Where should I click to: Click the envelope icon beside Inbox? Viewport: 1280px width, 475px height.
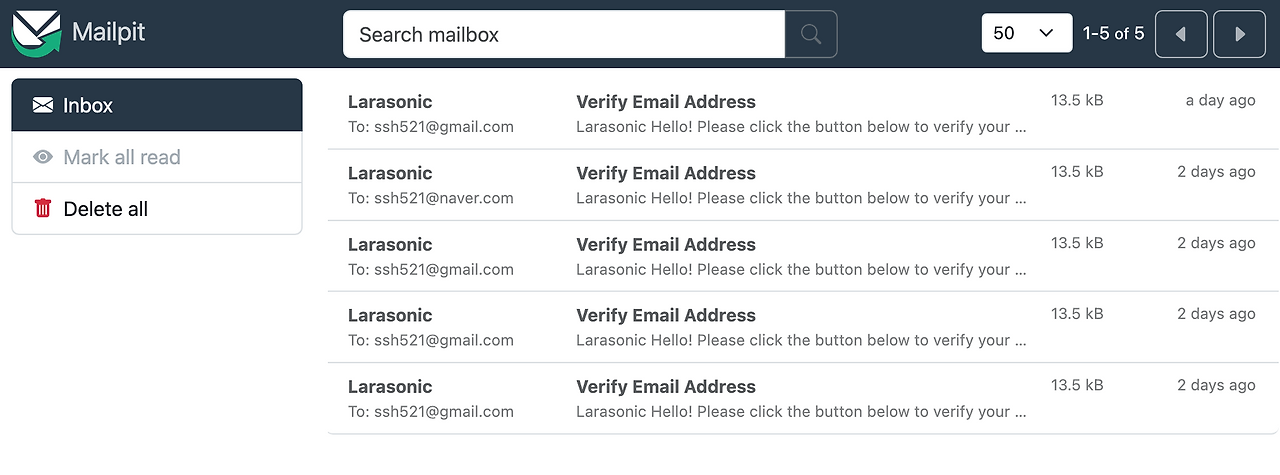[x=43, y=105]
